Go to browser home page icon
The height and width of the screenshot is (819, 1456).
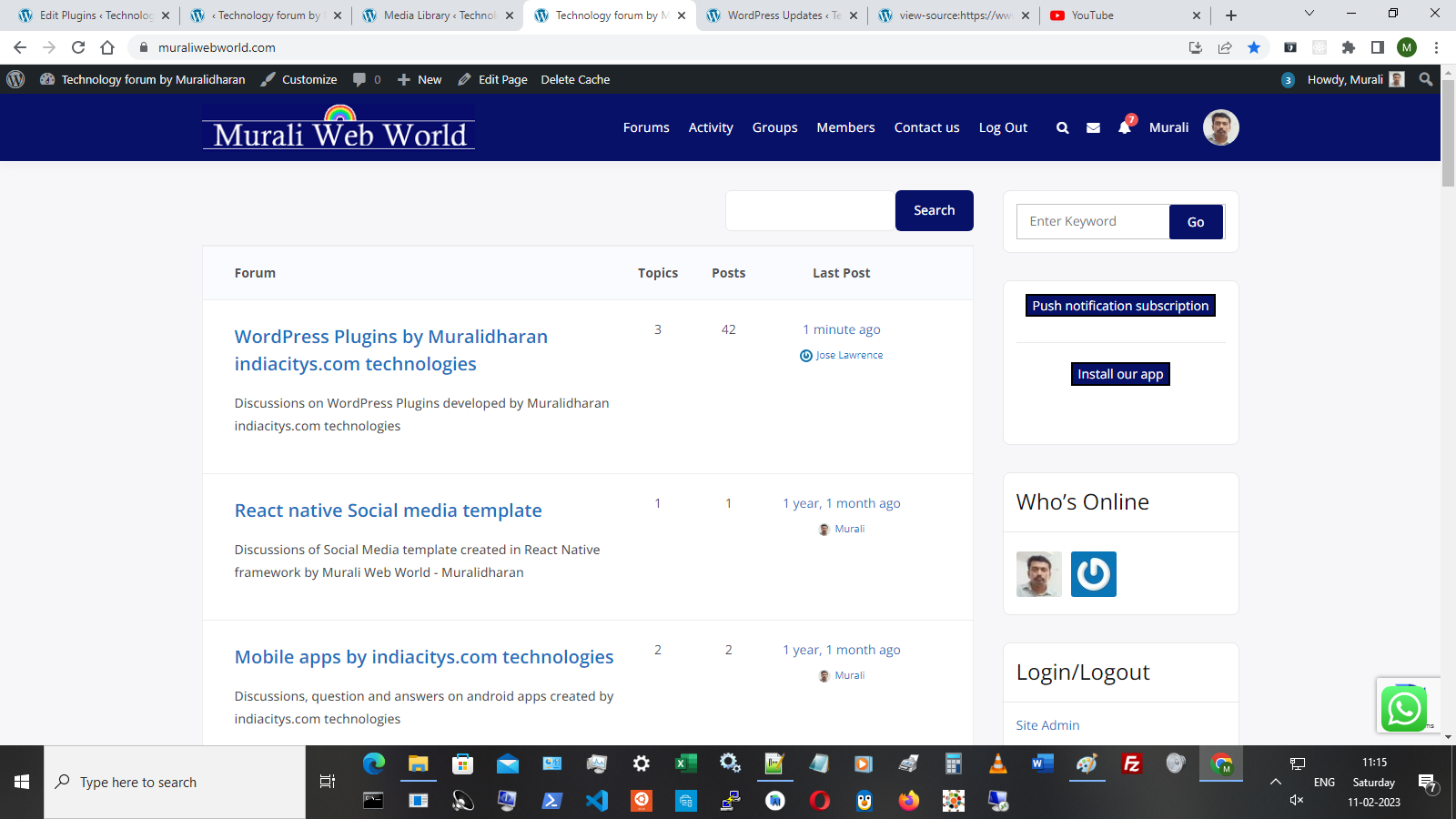107,47
